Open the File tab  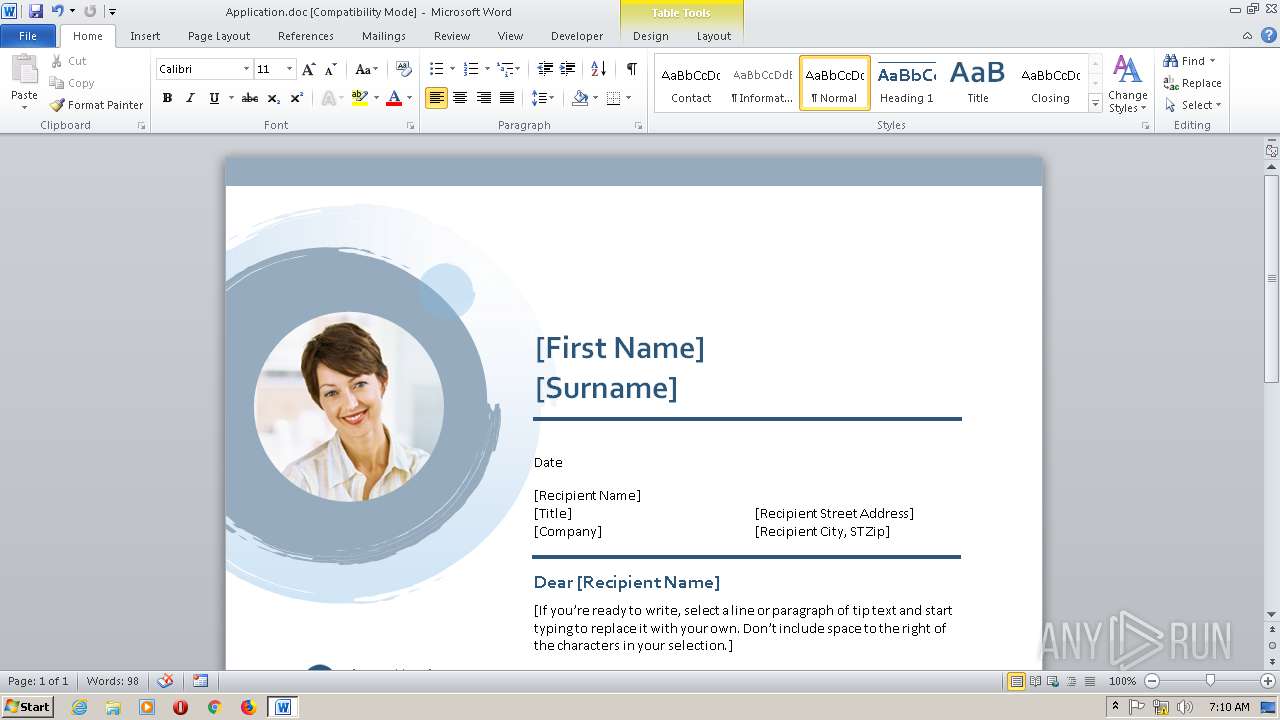point(28,36)
